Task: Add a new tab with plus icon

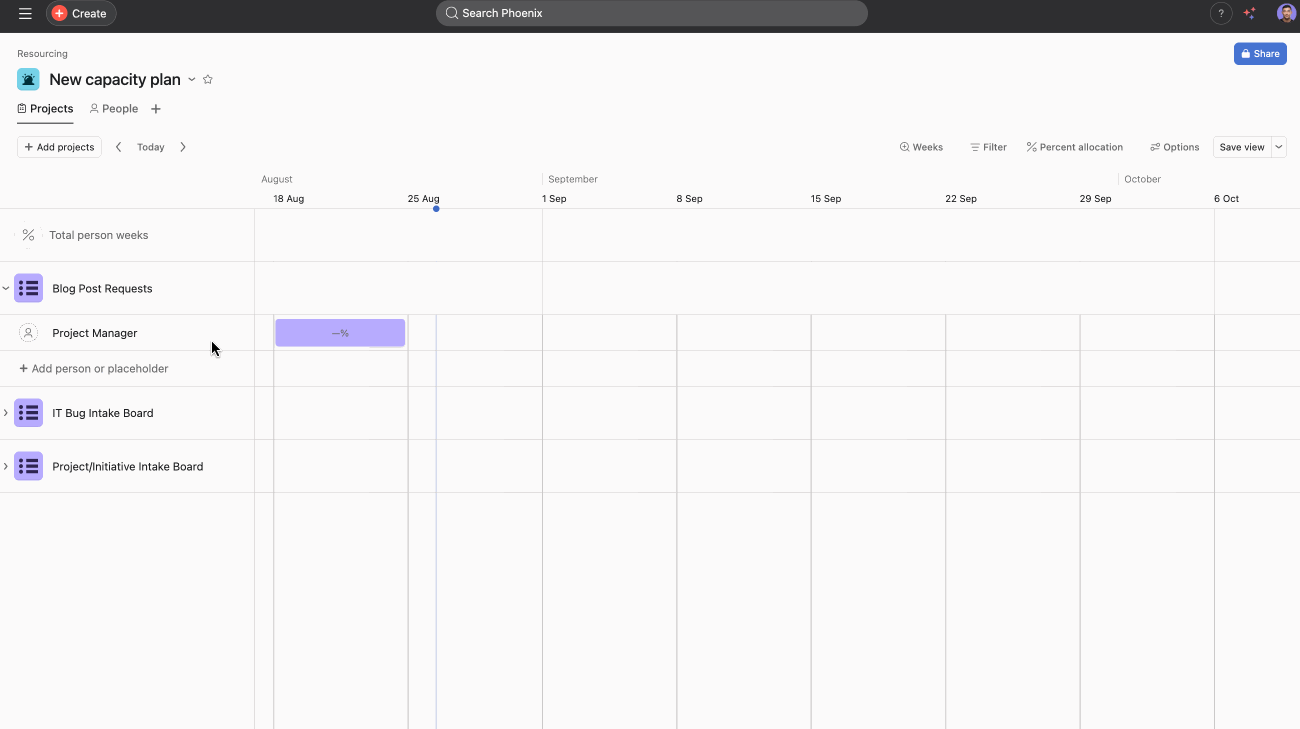Action: click(156, 109)
